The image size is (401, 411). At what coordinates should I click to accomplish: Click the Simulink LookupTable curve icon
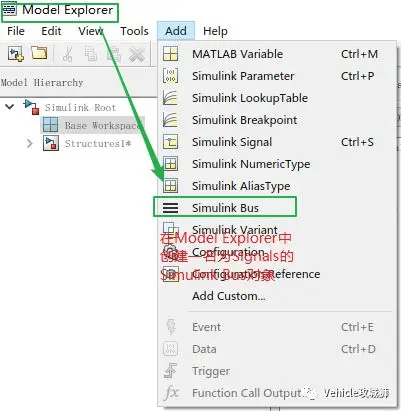(170, 98)
